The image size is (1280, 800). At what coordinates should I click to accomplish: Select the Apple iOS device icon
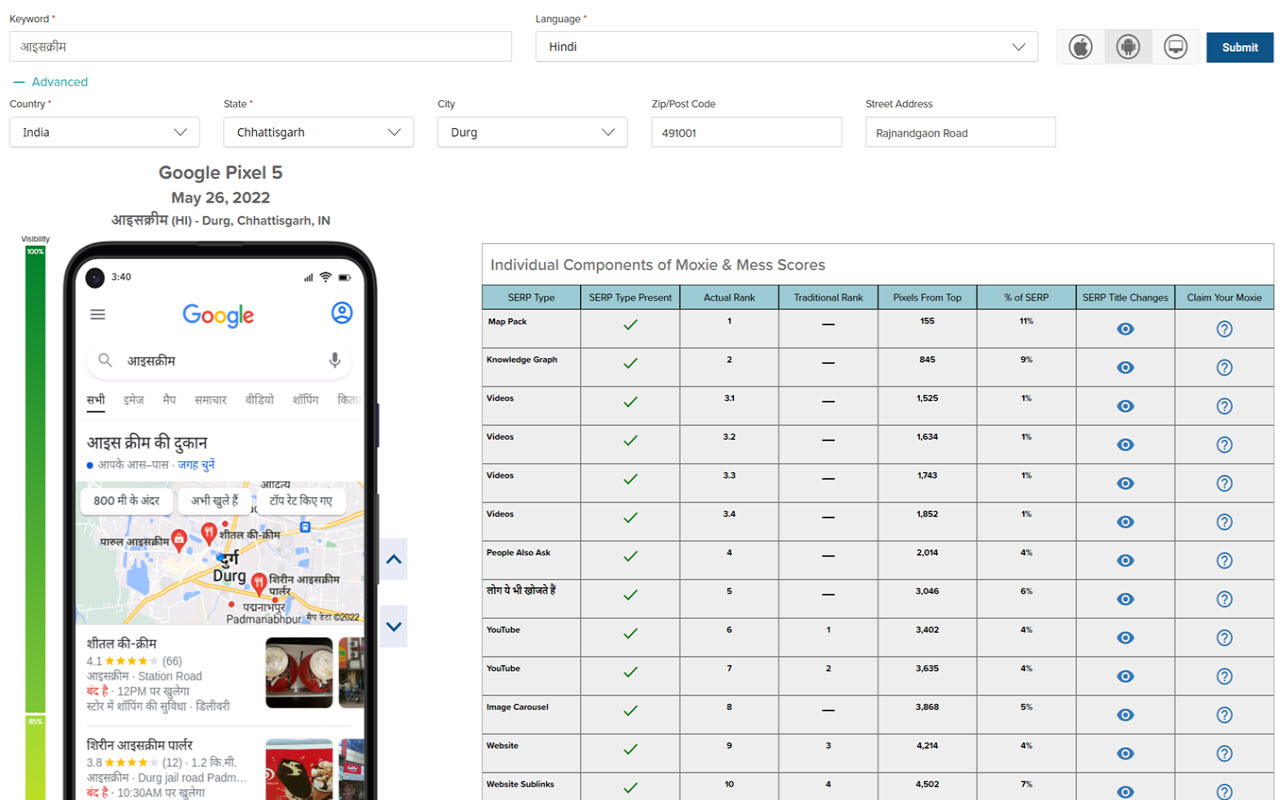1081,47
